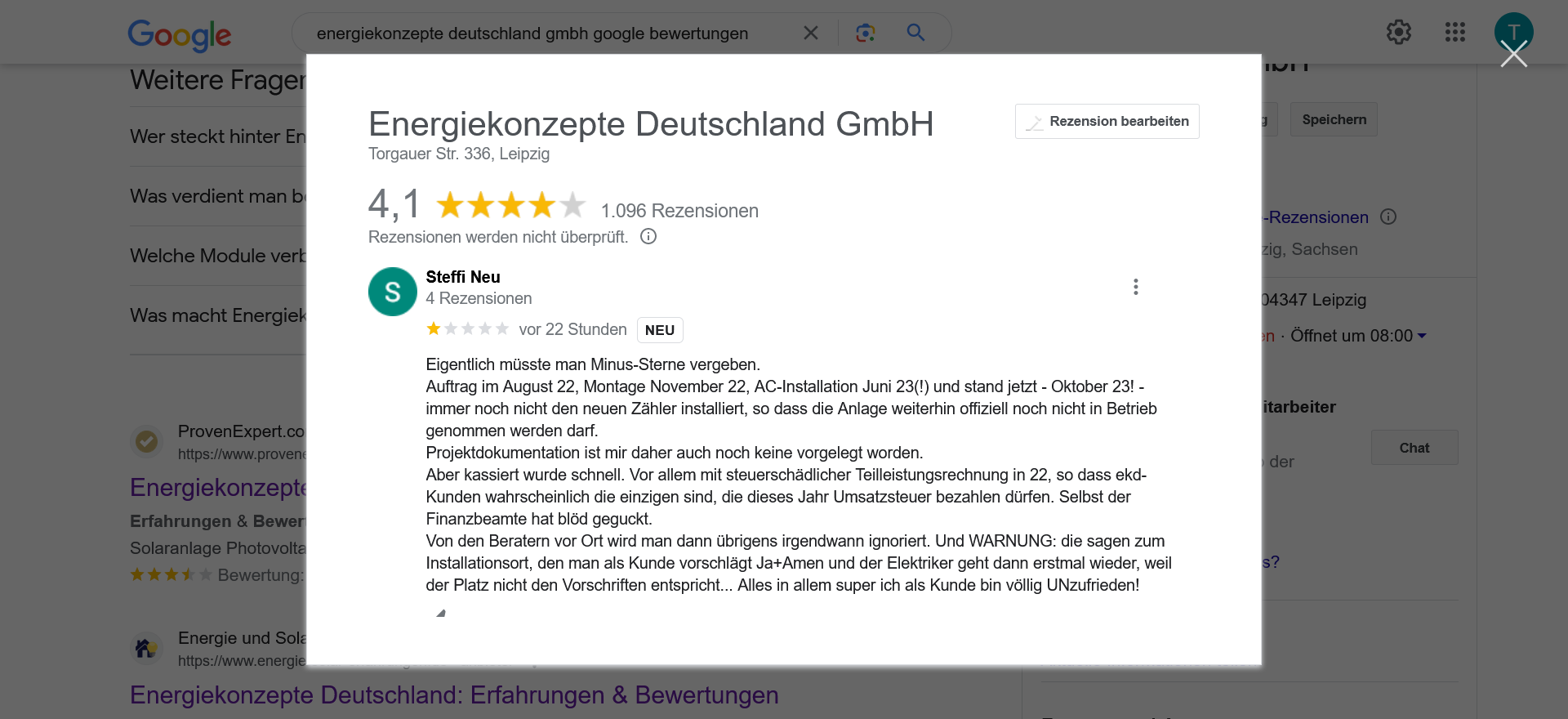Open the three-dot menu on Steffi Neu's review

(x=1135, y=287)
